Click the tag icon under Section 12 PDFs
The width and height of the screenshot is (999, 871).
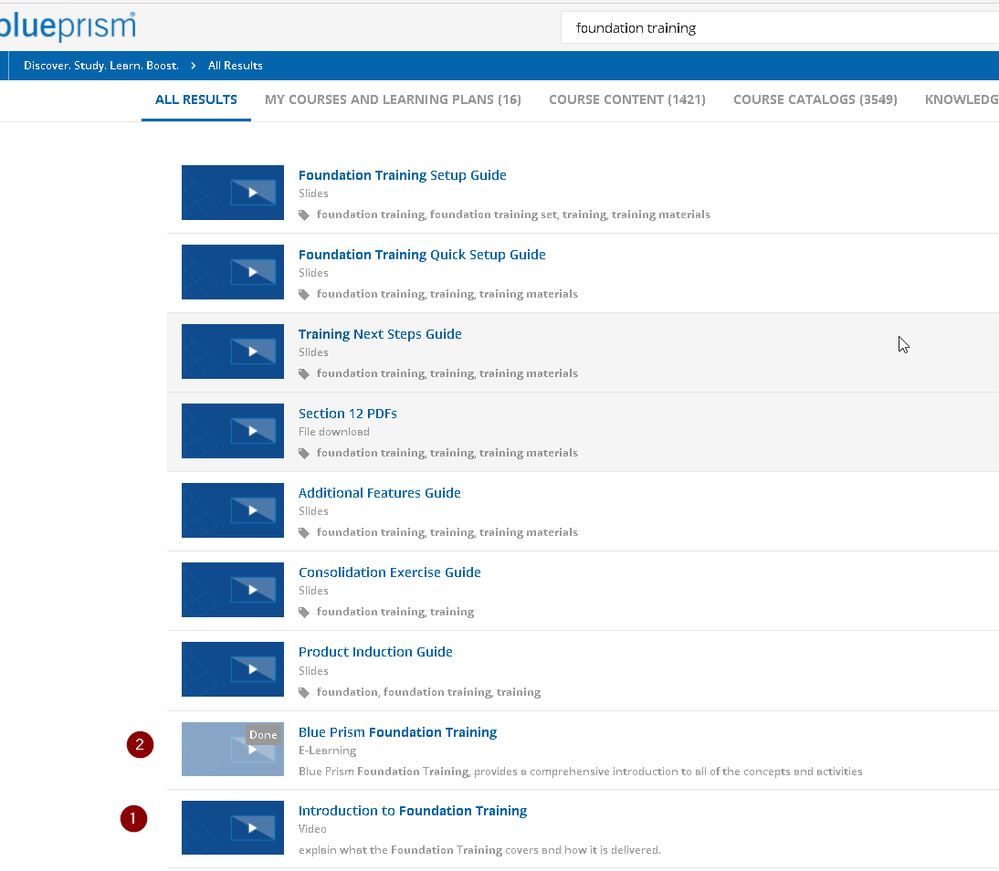point(304,454)
